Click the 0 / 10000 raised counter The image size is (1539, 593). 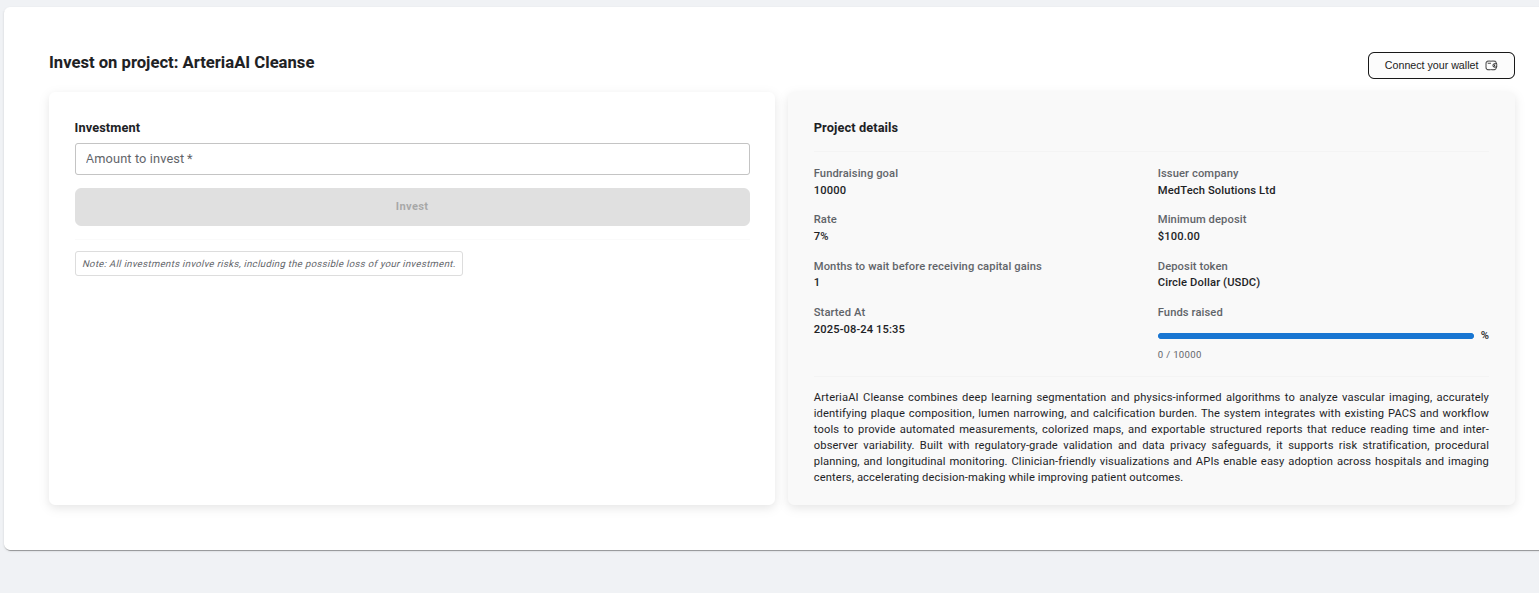[1179, 355]
